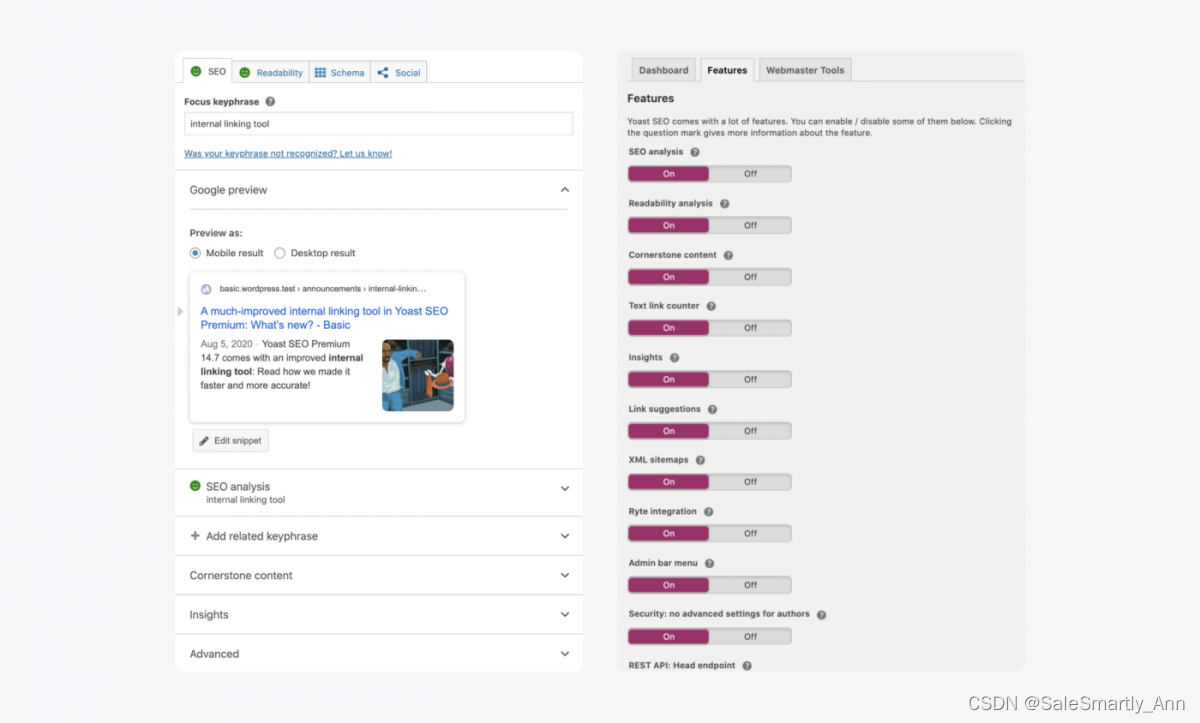Expand Add related keyphrase section

click(565, 536)
